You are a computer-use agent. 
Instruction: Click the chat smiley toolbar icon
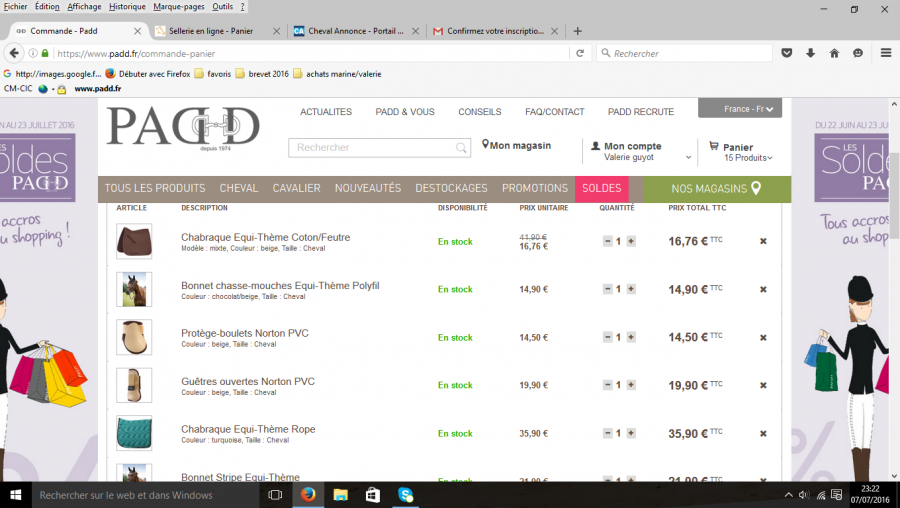858,53
